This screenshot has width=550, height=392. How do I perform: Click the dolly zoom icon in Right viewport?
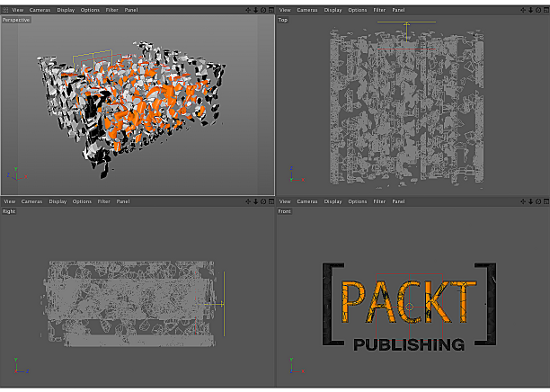(256, 201)
